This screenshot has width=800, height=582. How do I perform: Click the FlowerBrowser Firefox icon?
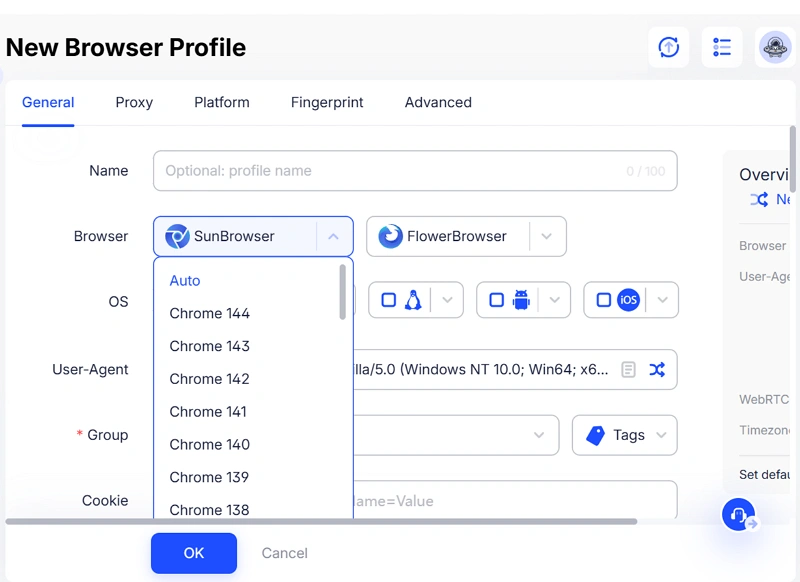390,236
